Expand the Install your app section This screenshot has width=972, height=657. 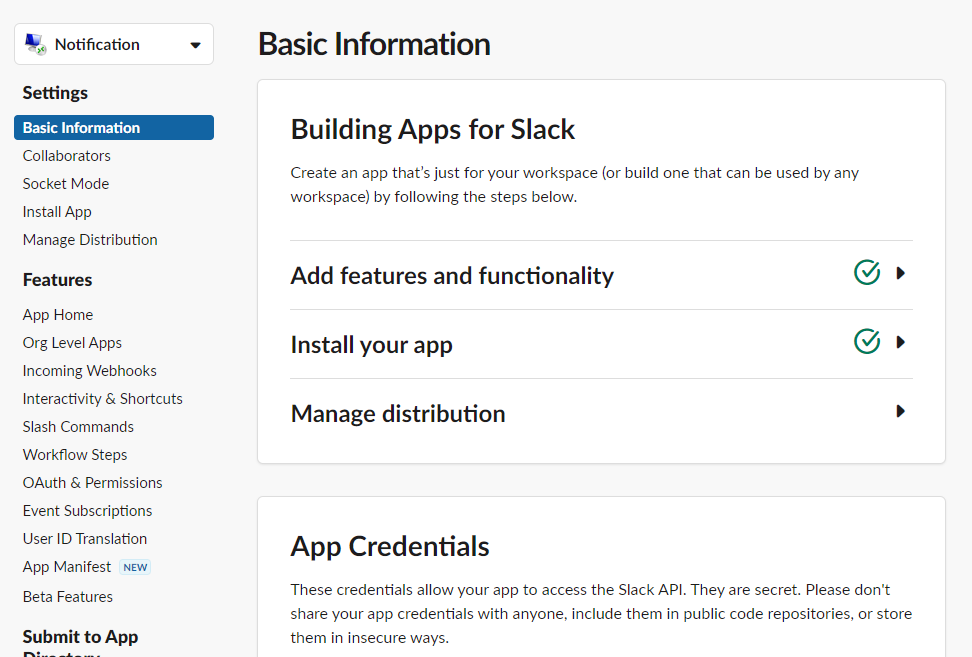[x=901, y=342]
